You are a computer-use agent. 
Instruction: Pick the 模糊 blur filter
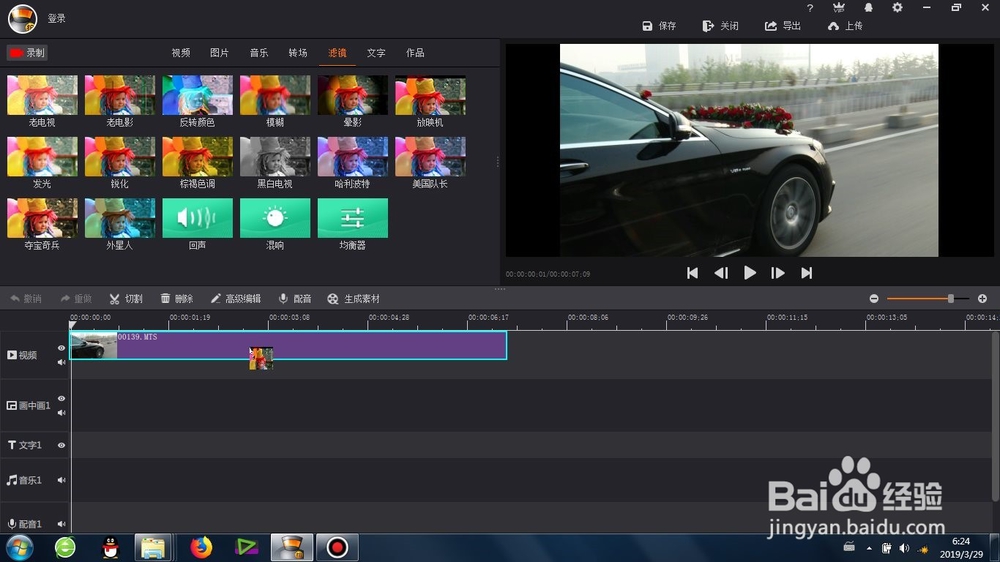click(275, 95)
